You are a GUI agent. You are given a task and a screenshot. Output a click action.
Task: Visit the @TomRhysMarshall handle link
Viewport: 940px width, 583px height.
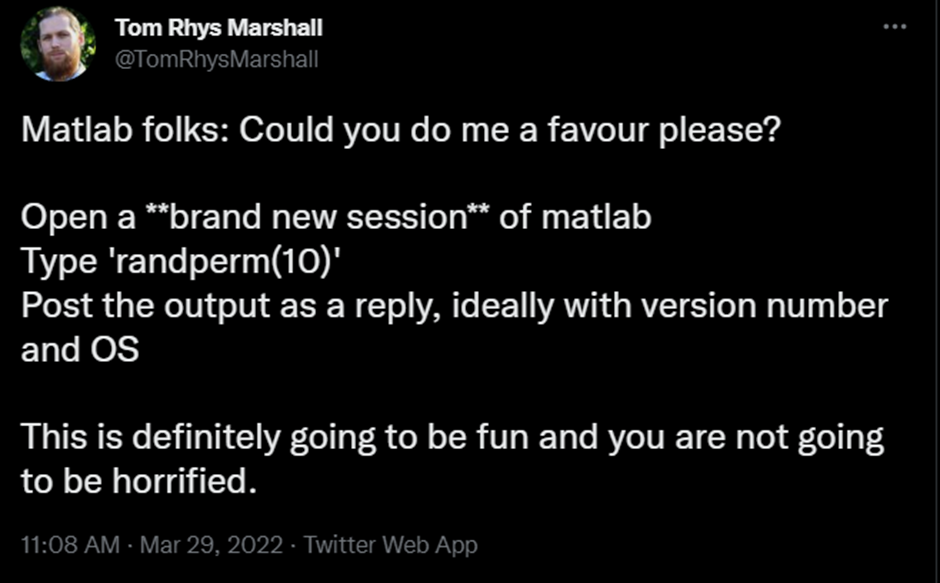pos(217,59)
